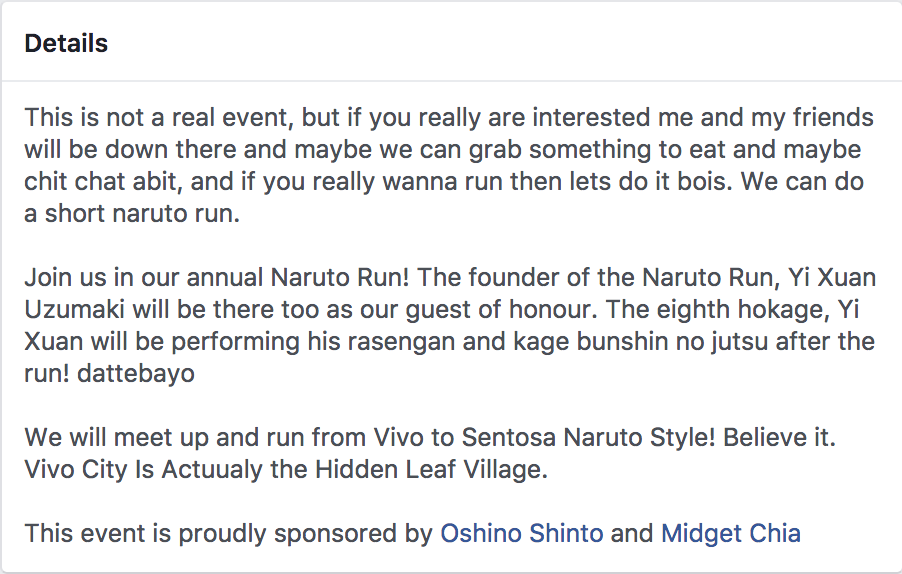Click the word 'Sentosa' in the third paragraph

click(509, 437)
